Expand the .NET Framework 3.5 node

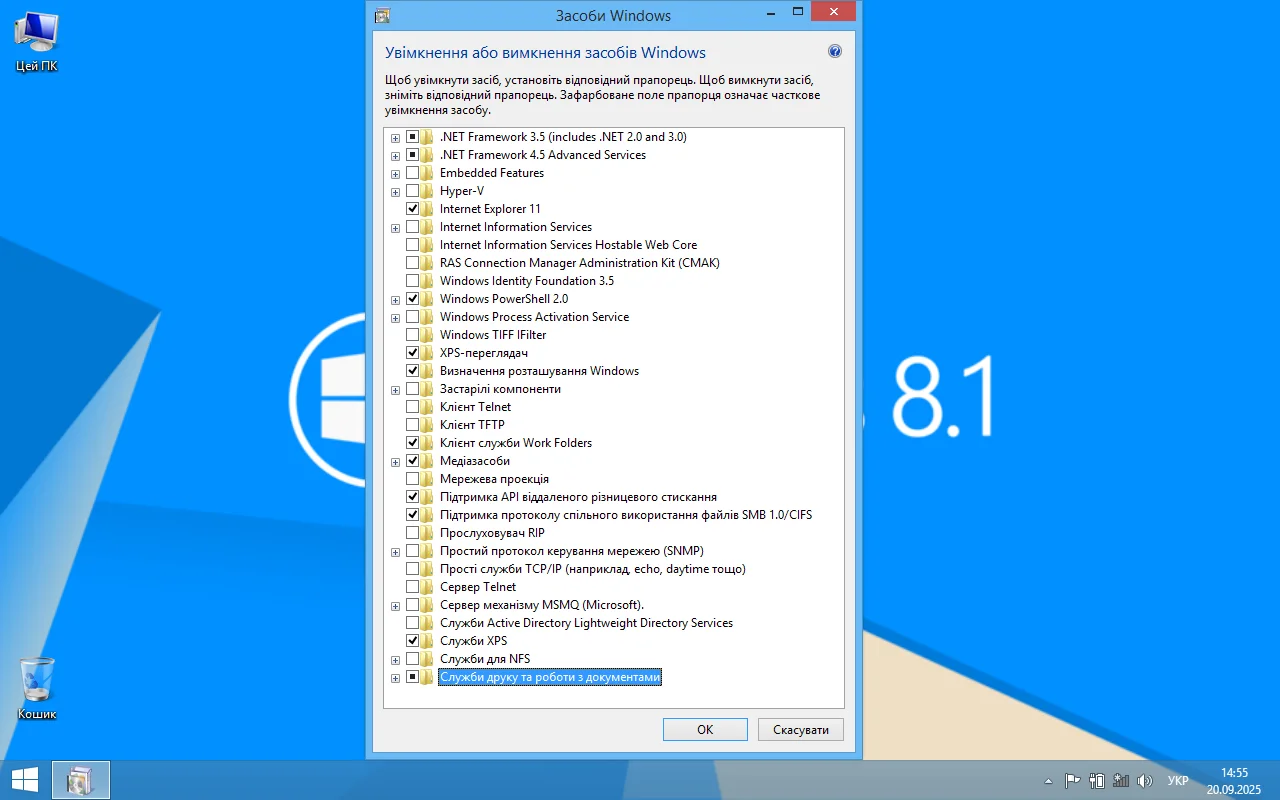(x=396, y=138)
